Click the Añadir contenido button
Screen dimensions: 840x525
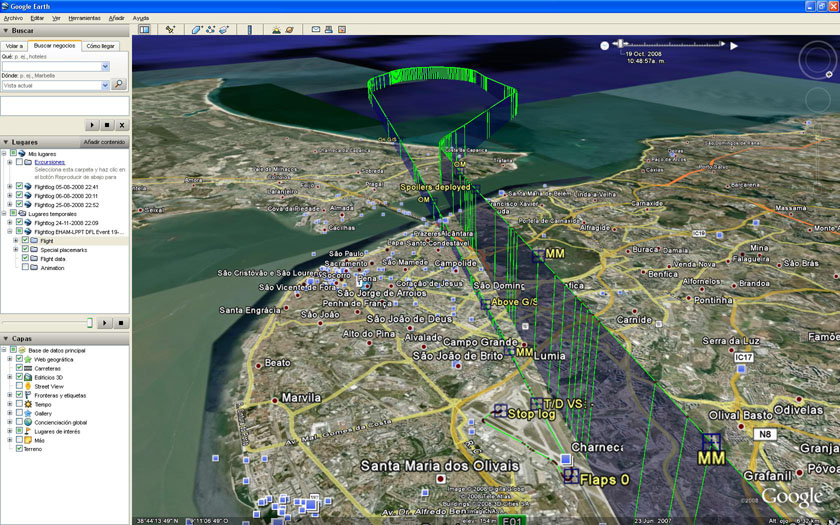[x=104, y=142]
